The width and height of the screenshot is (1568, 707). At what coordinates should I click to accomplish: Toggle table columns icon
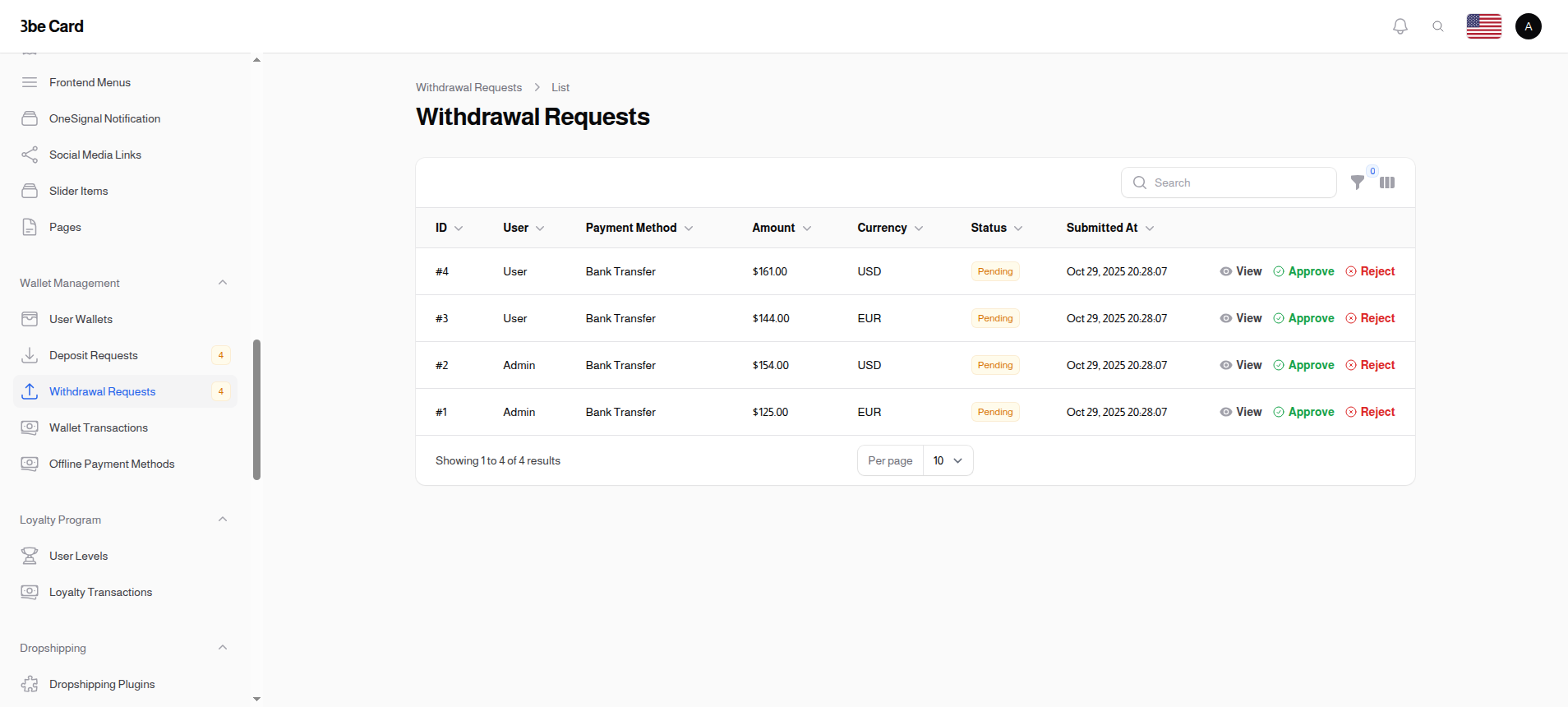1387,183
